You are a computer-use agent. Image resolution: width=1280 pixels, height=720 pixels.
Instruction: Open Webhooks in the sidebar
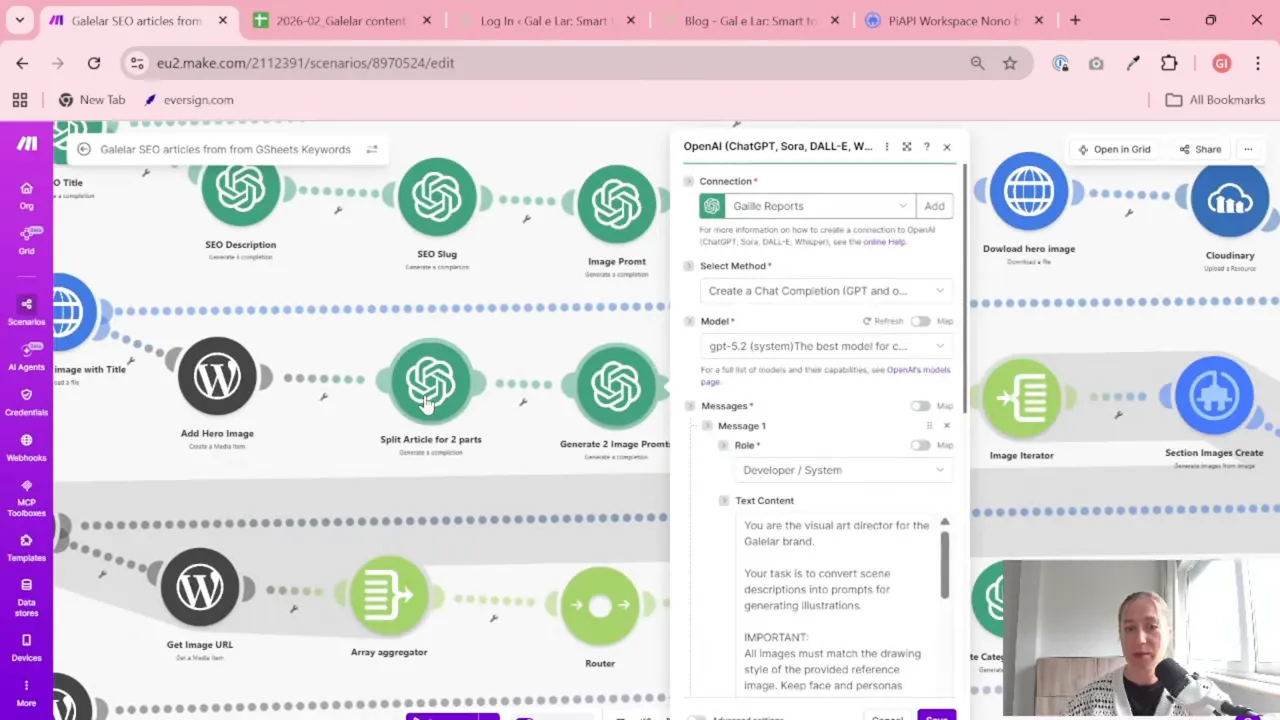pos(26,447)
